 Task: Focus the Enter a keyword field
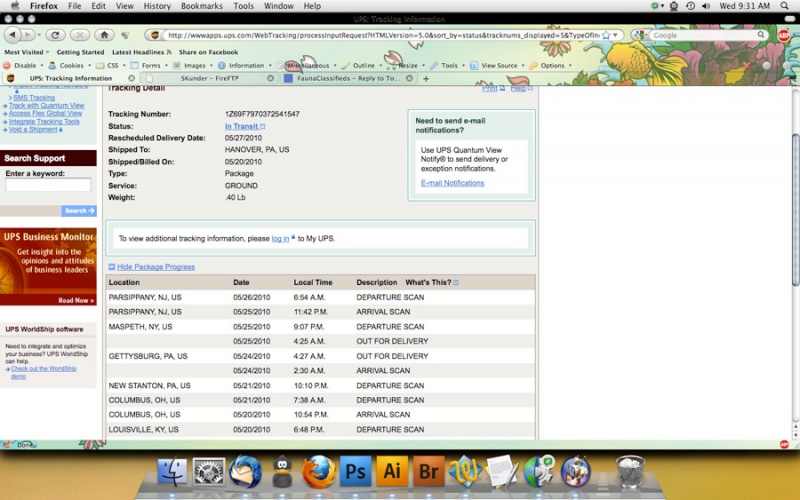tap(48, 185)
